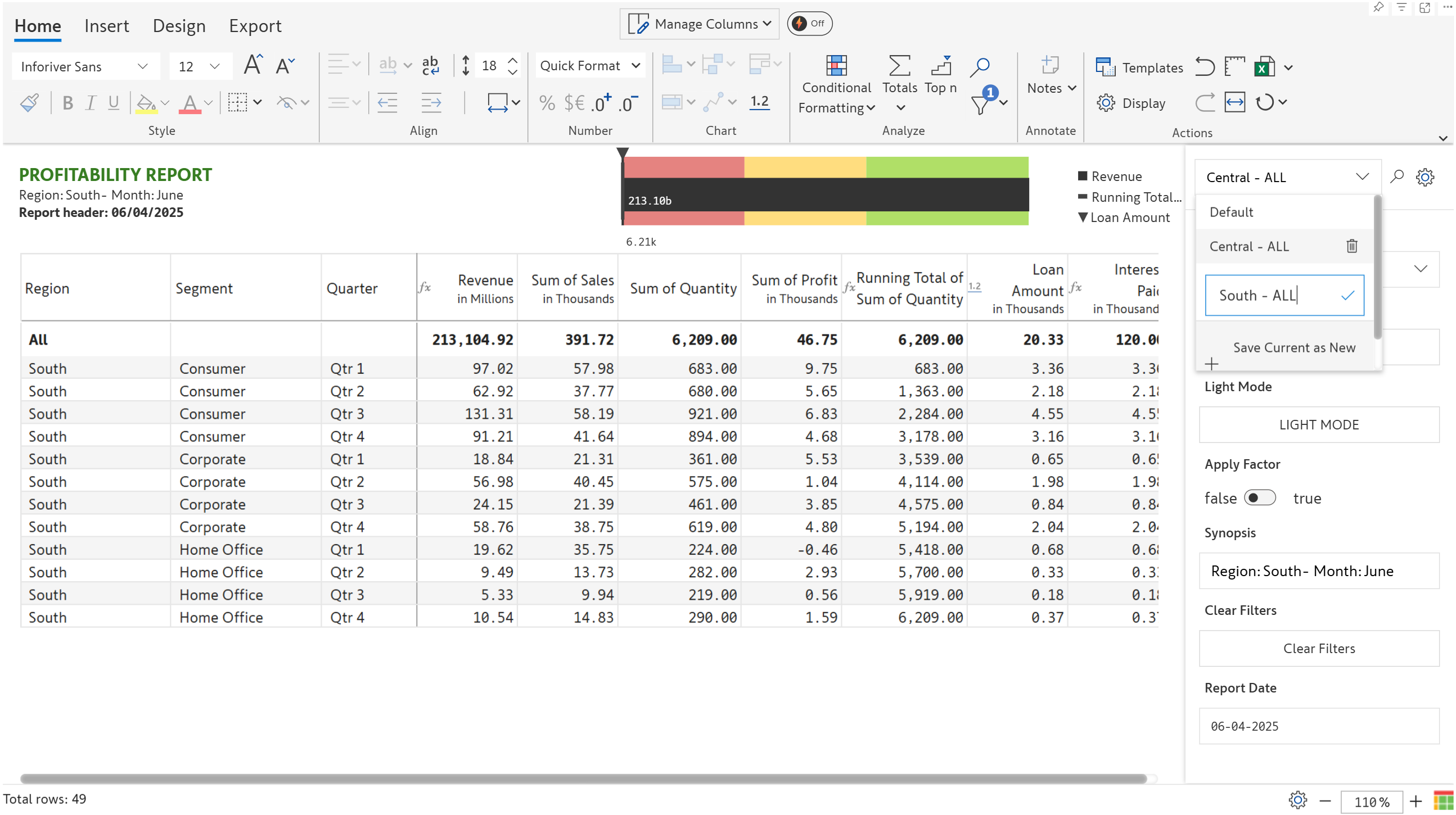1456x815 pixels.
Task: Toggle the Off performance mode switch
Action: click(809, 24)
